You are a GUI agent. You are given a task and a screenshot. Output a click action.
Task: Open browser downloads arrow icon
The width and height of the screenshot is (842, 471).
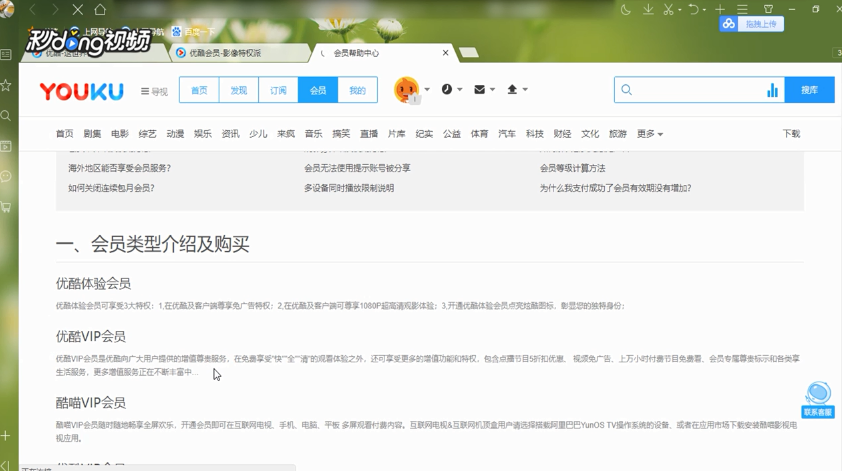[648, 10]
